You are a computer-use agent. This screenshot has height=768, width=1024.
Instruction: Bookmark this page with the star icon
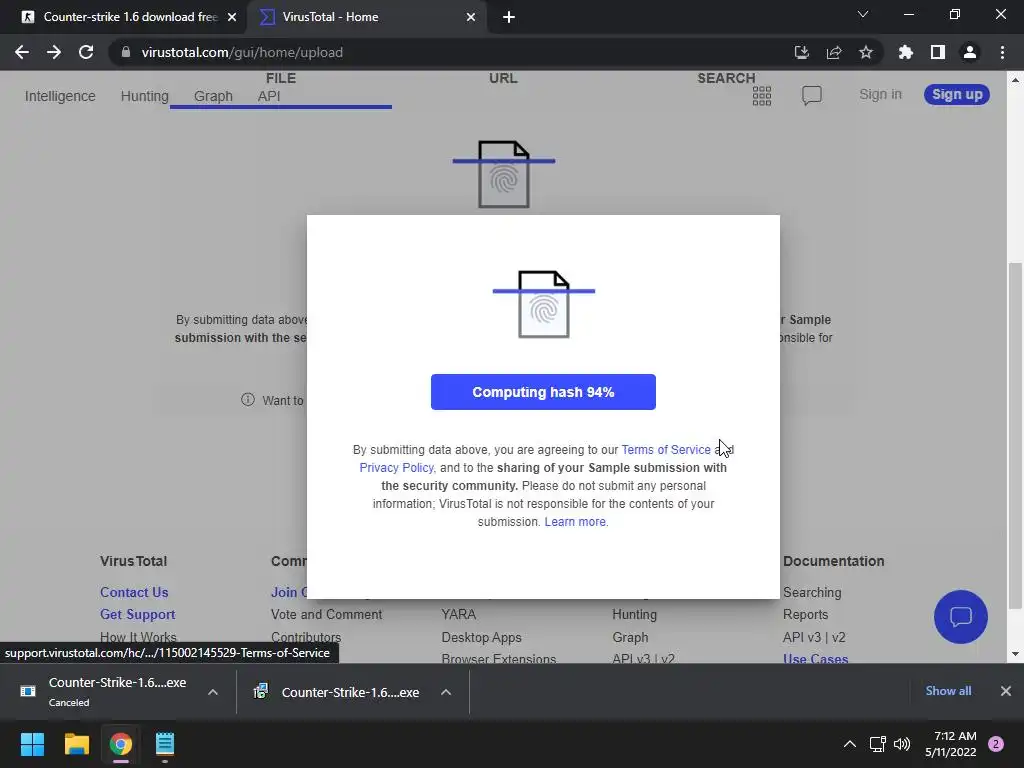tap(865, 52)
